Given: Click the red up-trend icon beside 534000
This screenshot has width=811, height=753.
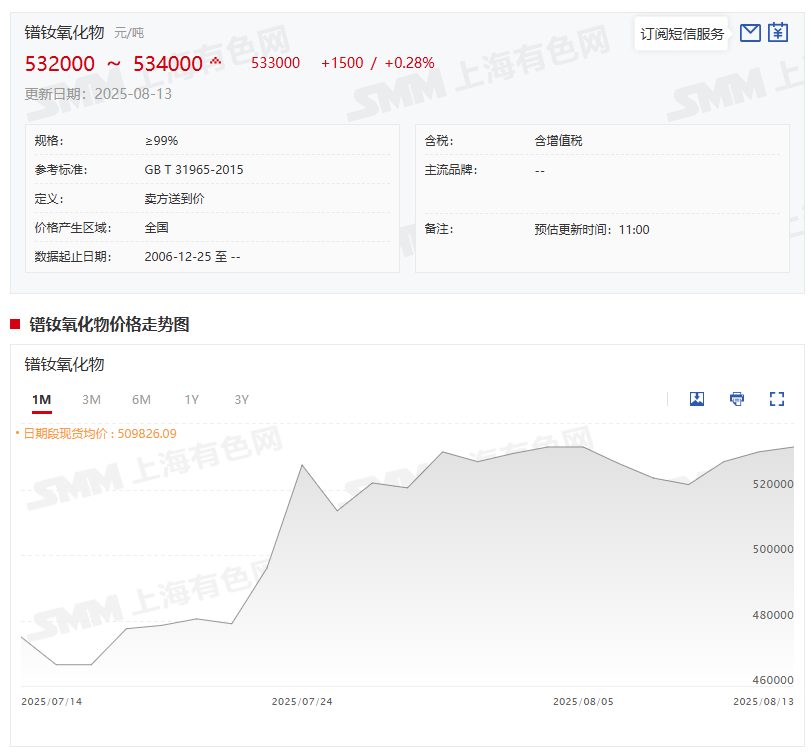Looking at the screenshot, I should tap(215, 62).
